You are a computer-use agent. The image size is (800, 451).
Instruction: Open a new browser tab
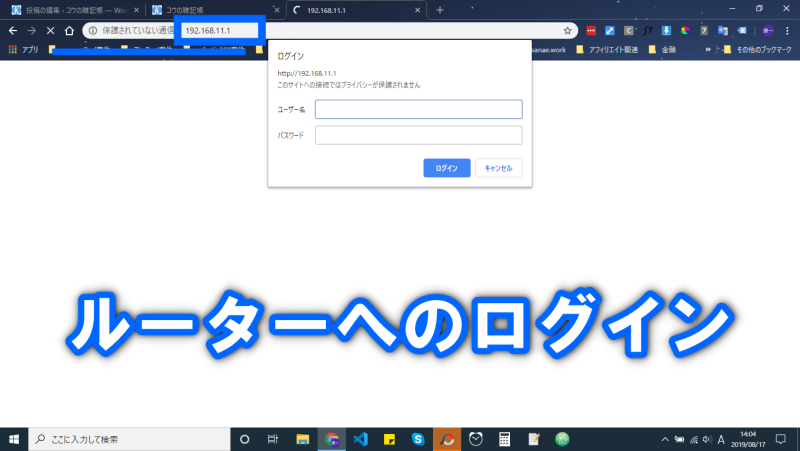[x=440, y=10]
